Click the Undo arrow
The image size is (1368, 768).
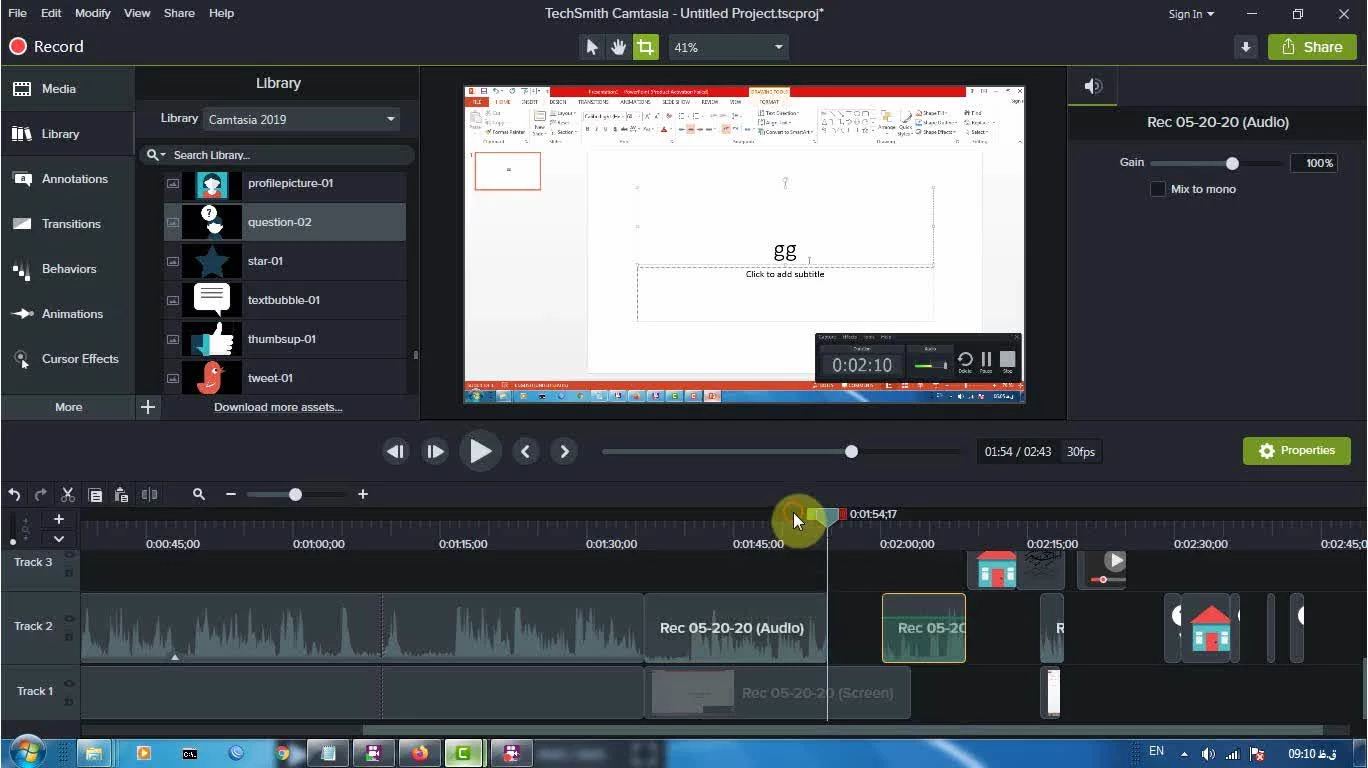[14, 494]
